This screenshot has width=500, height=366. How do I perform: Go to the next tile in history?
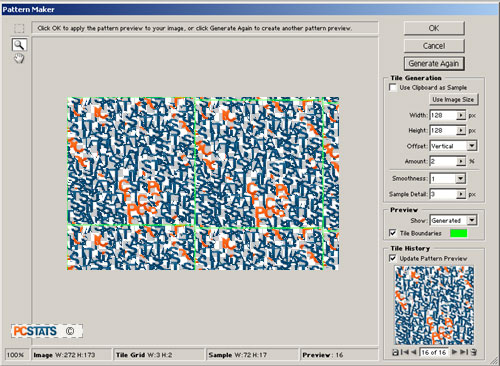coord(454,352)
